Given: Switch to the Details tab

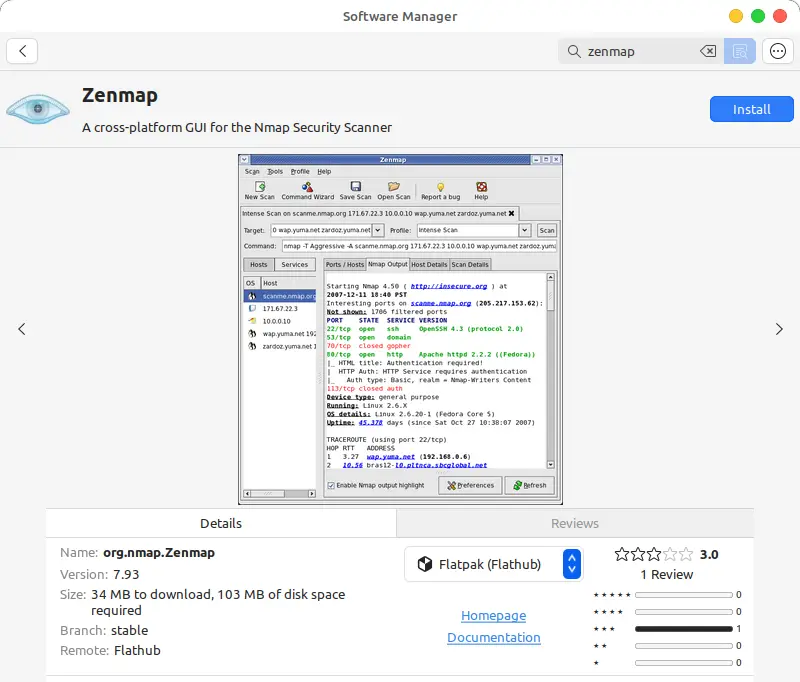Looking at the screenshot, I should 221,523.
